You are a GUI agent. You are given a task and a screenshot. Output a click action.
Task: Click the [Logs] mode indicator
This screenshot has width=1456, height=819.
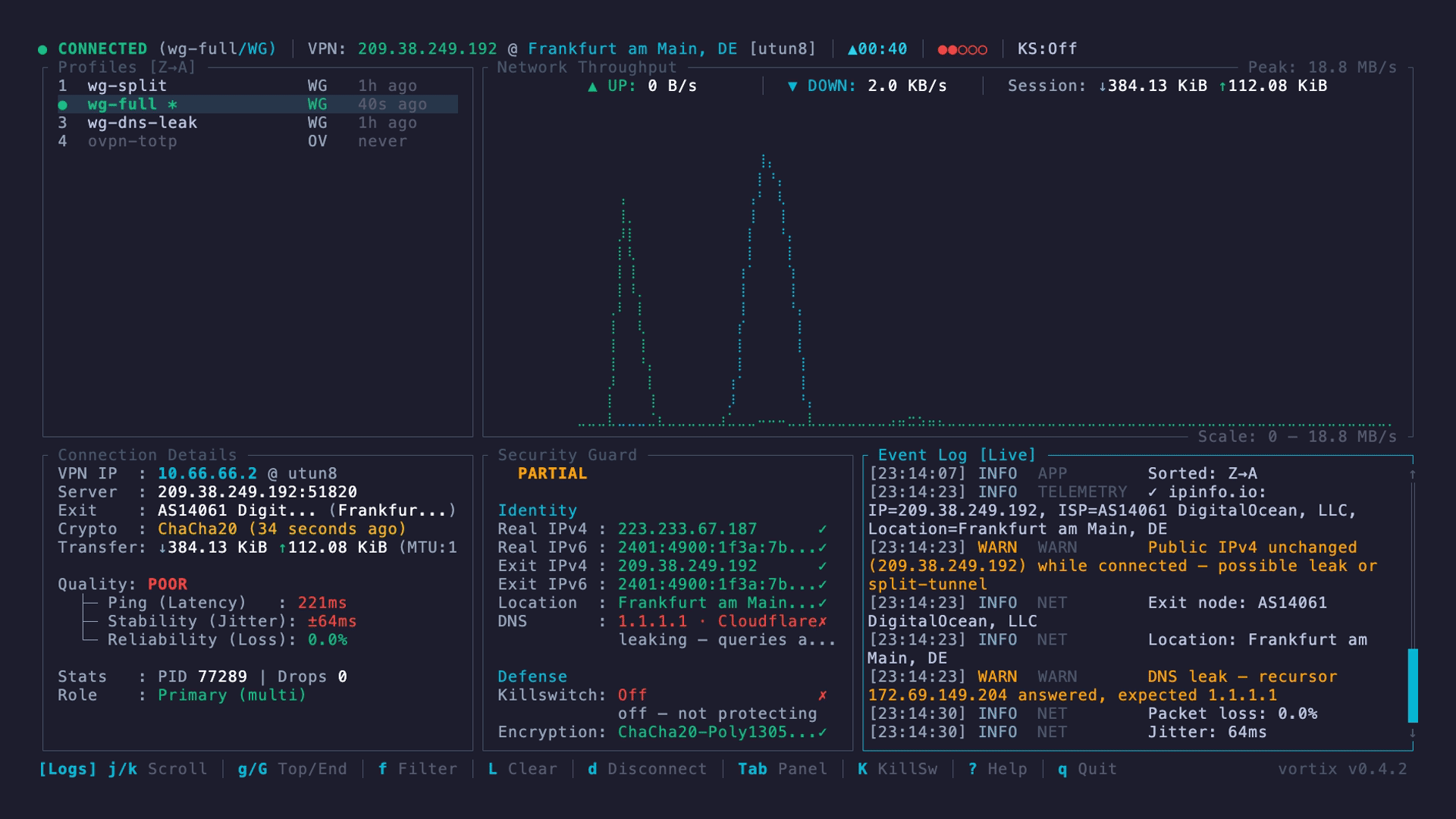67,769
